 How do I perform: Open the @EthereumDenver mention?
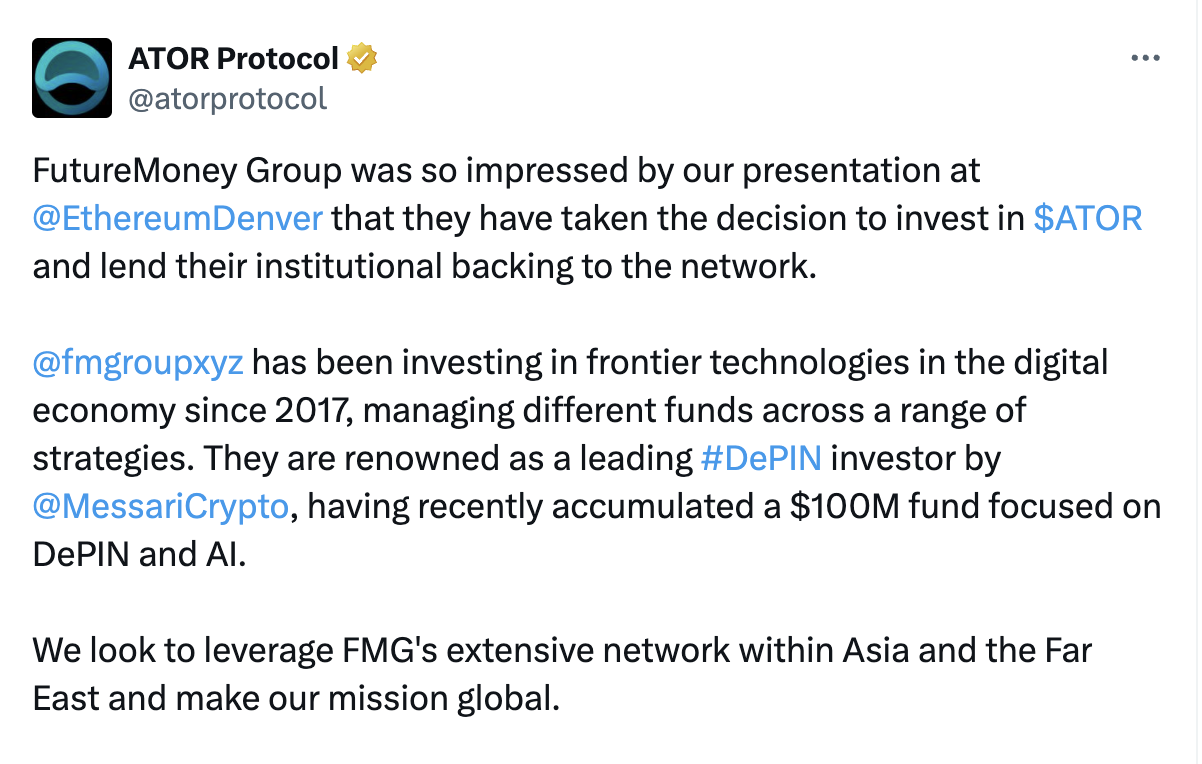[x=178, y=218]
